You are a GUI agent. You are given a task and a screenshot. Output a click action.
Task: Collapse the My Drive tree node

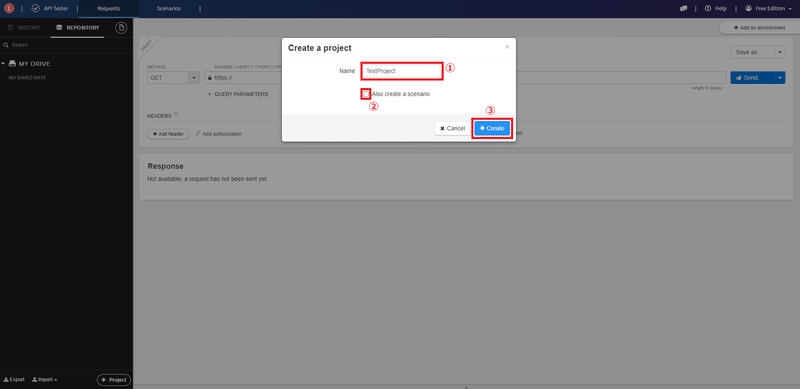click(x=3, y=64)
